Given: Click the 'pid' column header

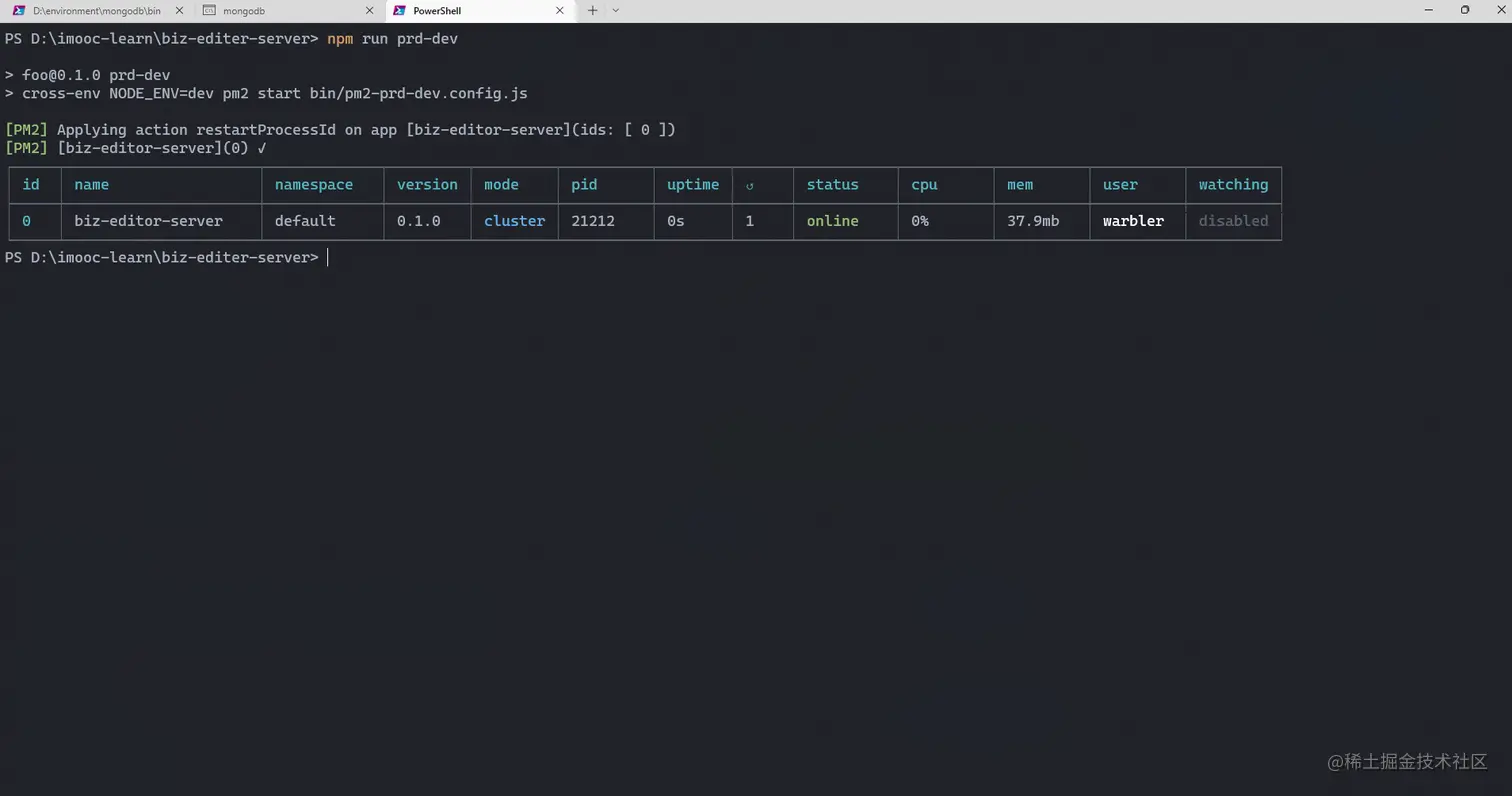Looking at the screenshot, I should (584, 185).
